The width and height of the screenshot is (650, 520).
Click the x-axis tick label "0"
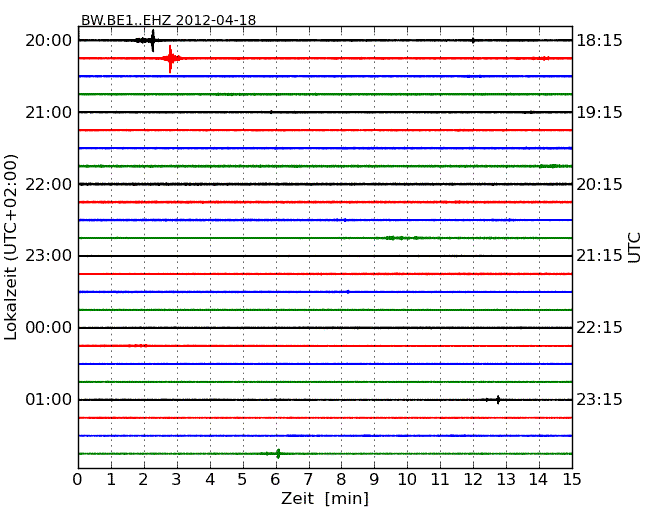78,479
